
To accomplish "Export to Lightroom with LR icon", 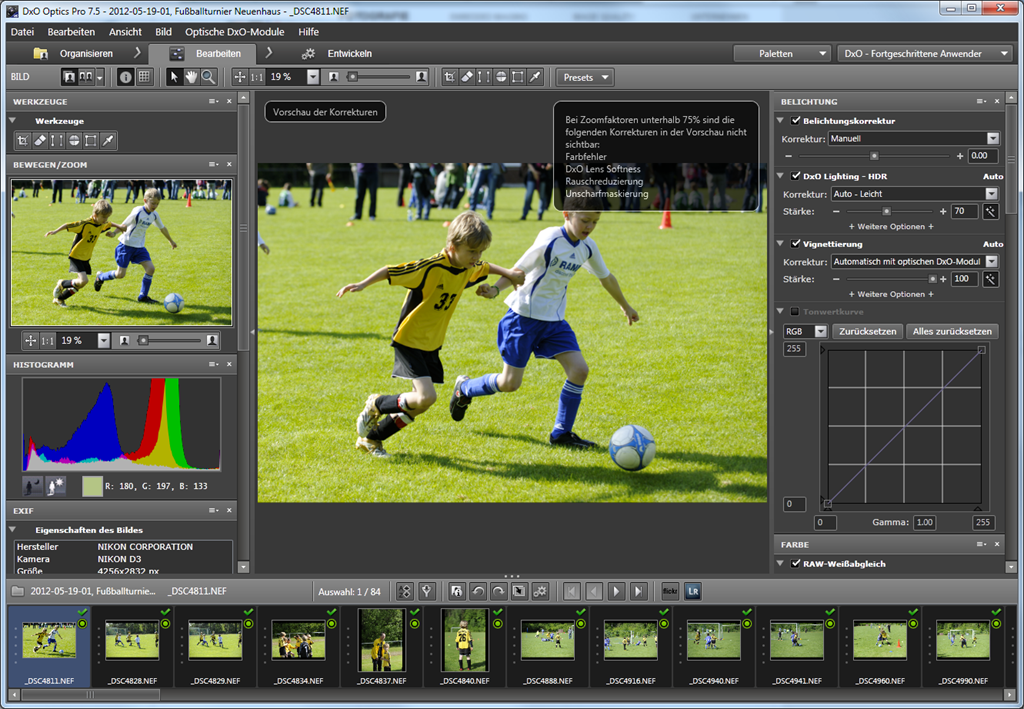I will pos(692,591).
